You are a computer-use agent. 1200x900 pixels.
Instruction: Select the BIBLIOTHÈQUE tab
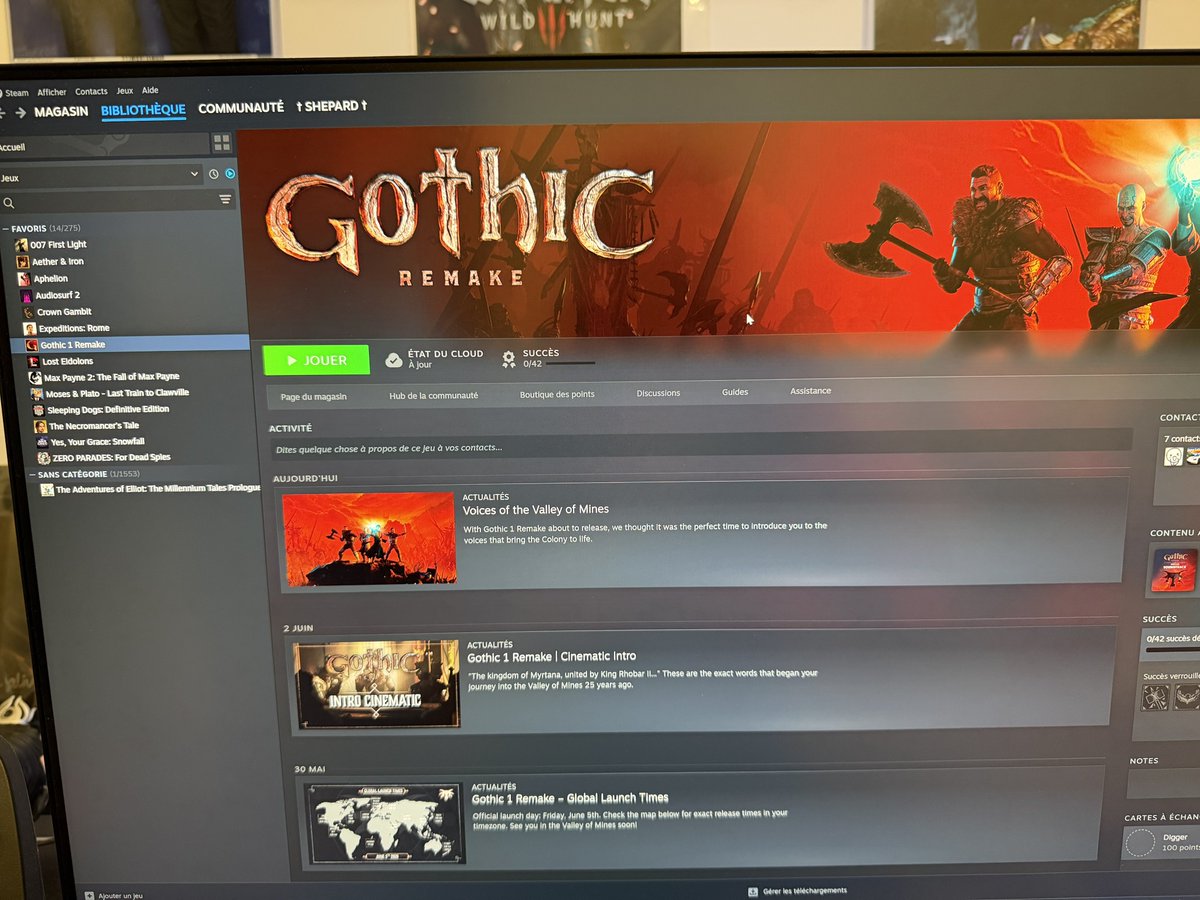pyautogui.click(x=143, y=110)
